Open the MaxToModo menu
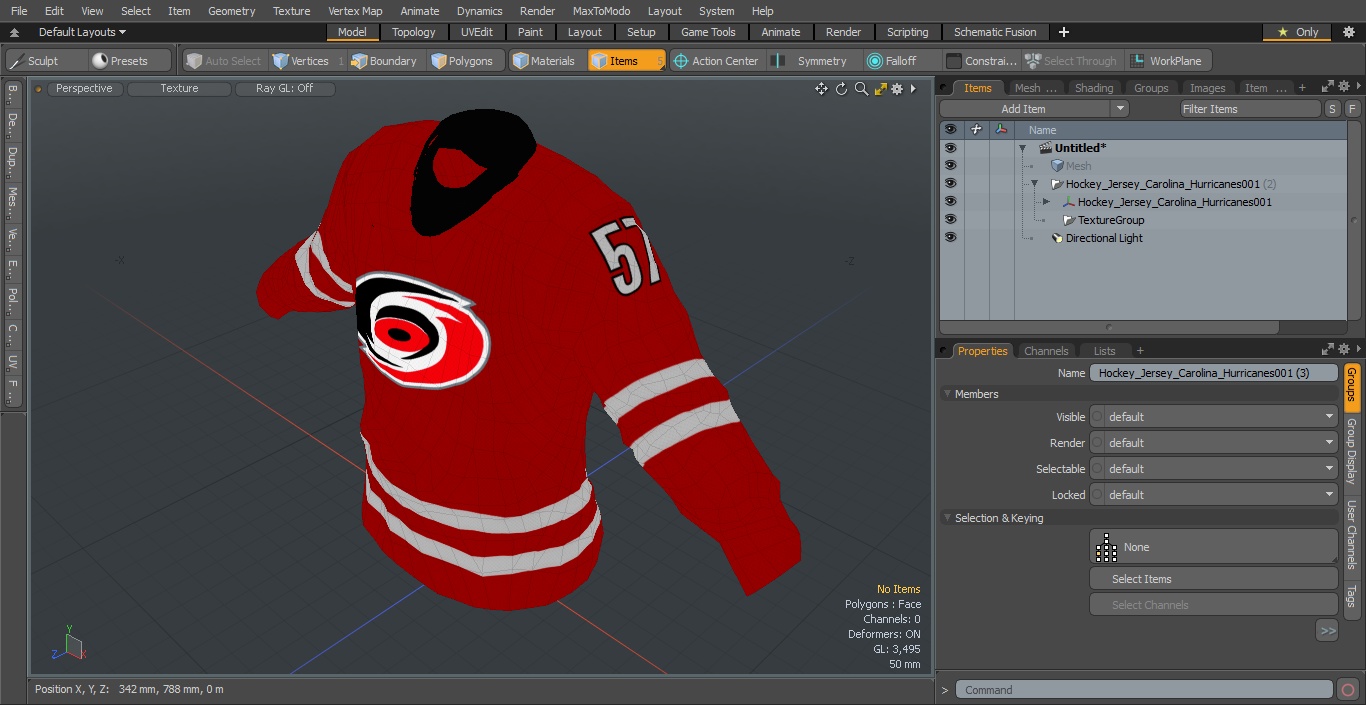The width and height of the screenshot is (1366, 705). [x=601, y=11]
